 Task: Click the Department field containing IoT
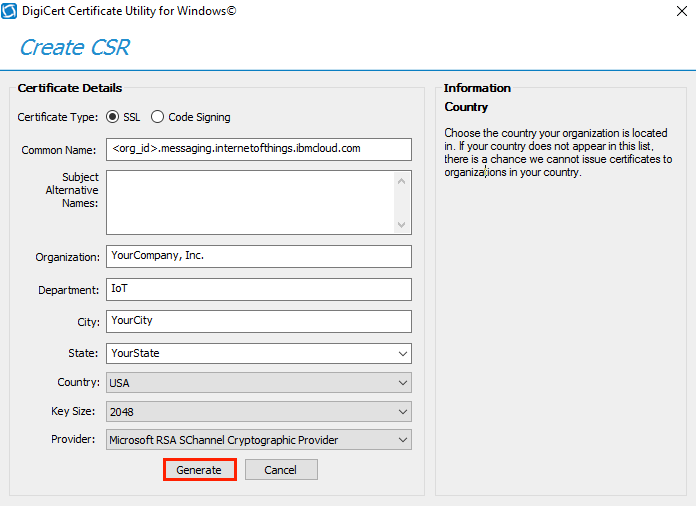[258, 289]
